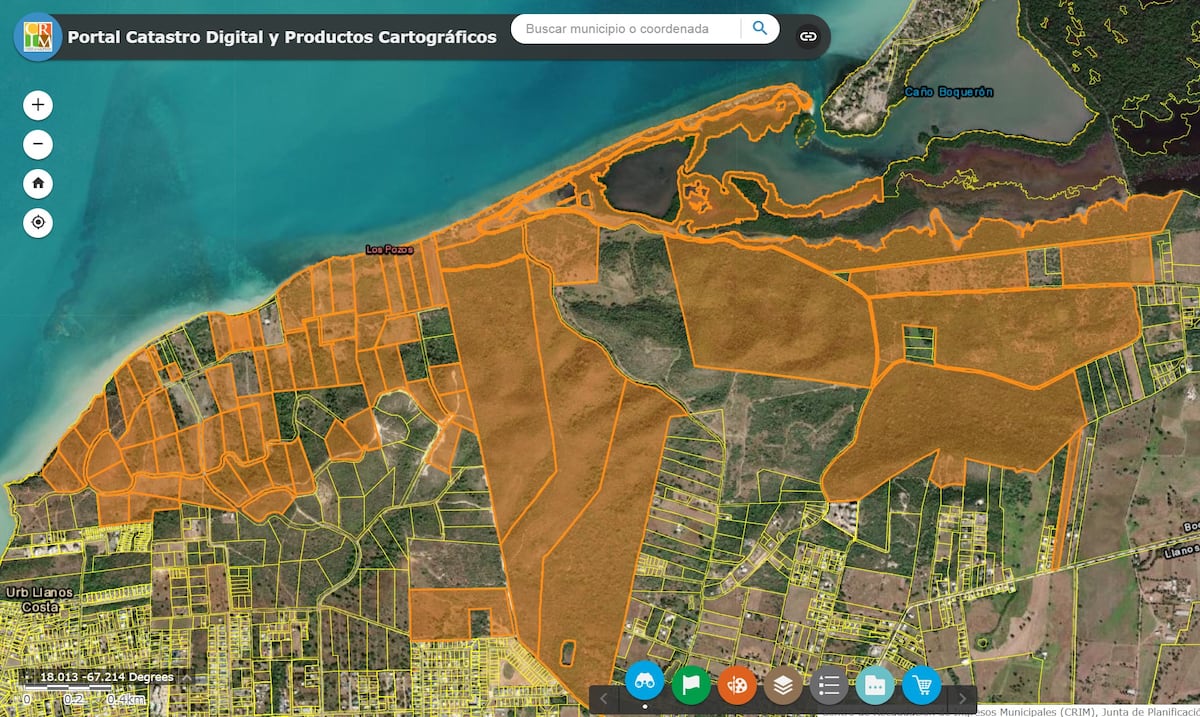Open the layers stack widget
The width and height of the screenshot is (1200, 717).
(x=783, y=685)
